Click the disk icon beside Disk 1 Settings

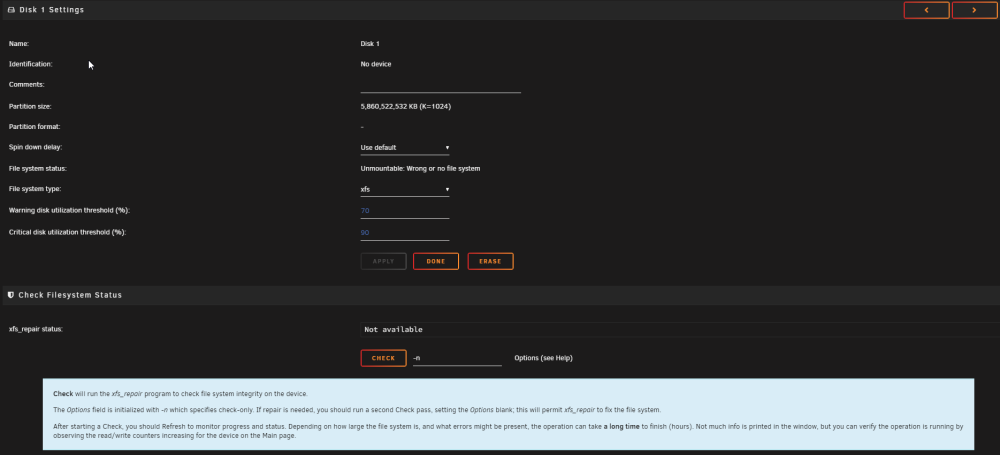pyautogui.click(x=11, y=10)
